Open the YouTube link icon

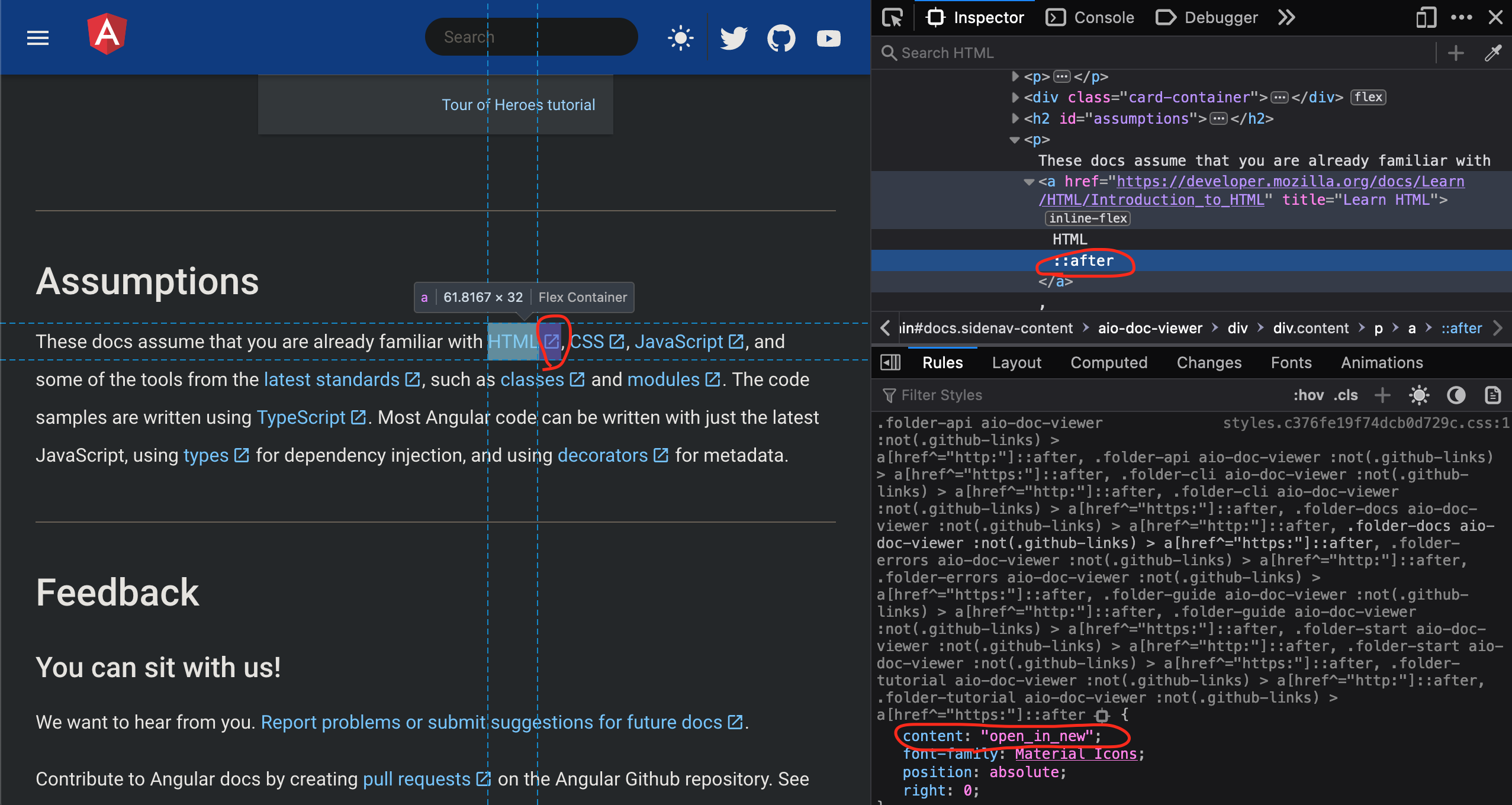pos(828,38)
